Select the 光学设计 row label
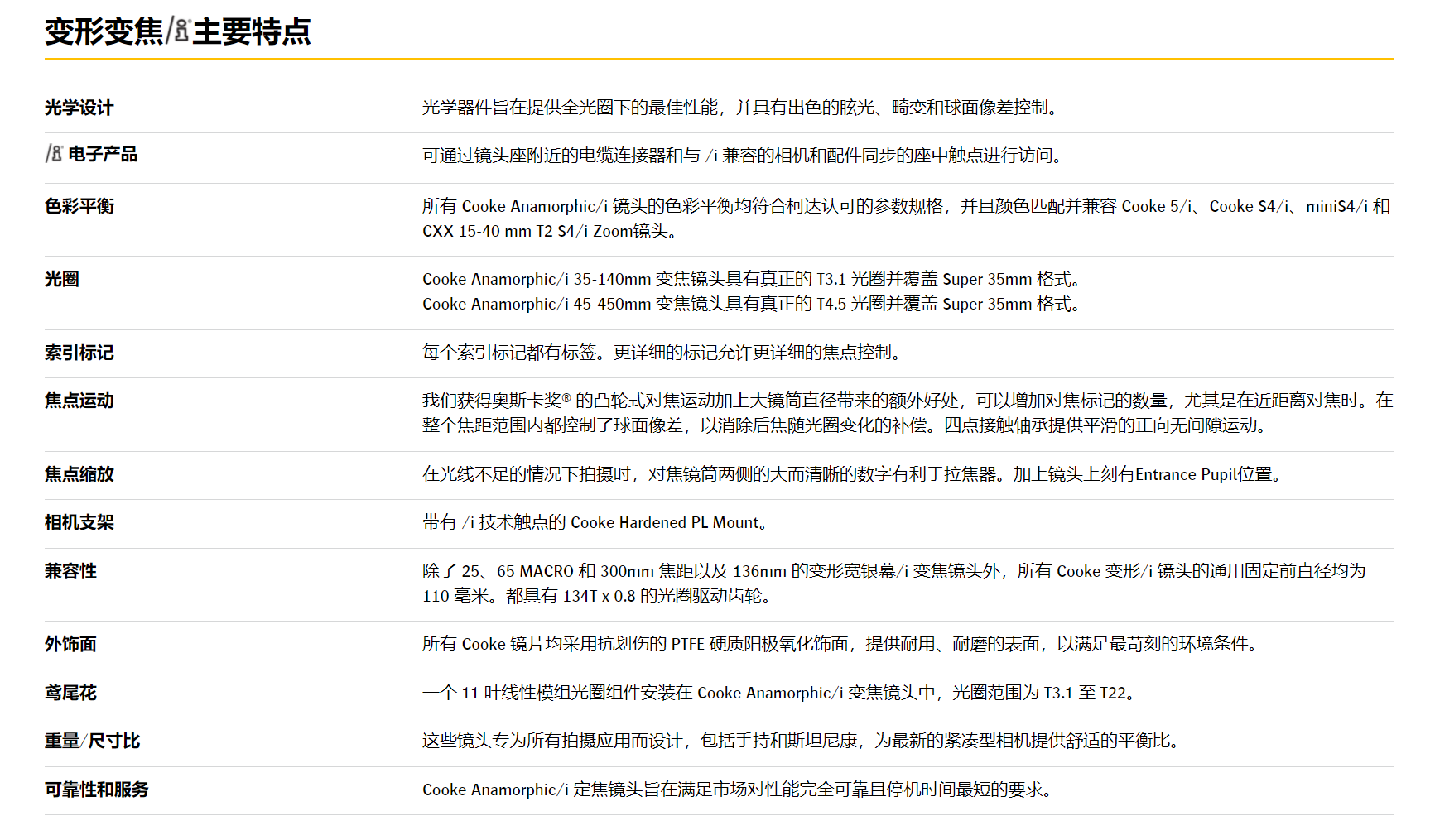1435x840 pixels. coord(79,108)
